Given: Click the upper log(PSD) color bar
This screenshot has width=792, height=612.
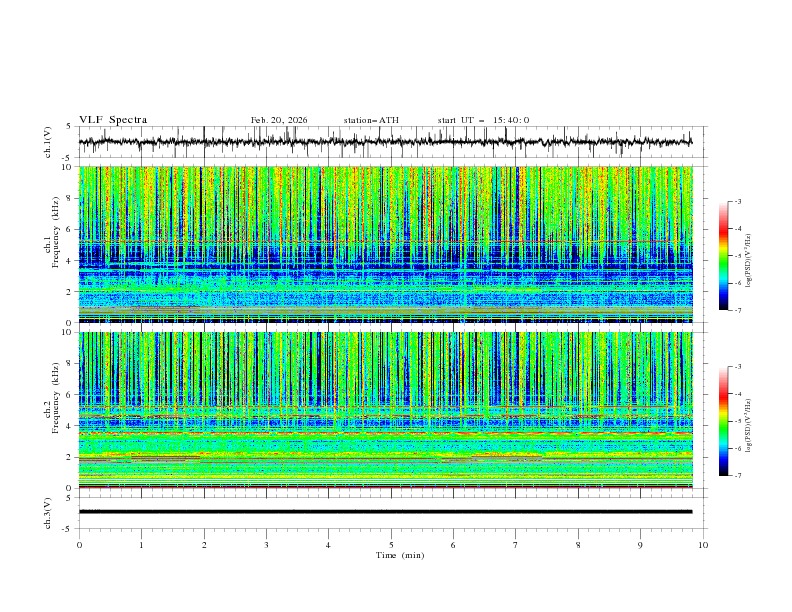Looking at the screenshot, I should click(x=723, y=255).
